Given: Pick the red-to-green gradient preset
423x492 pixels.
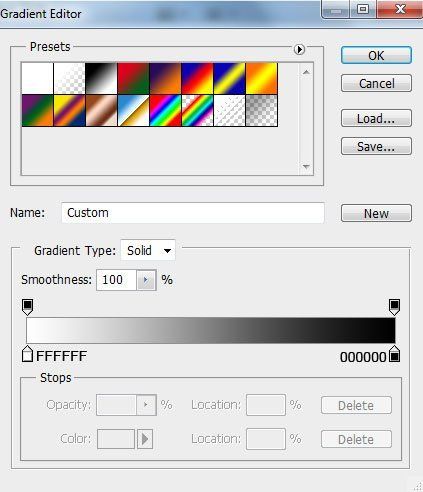Looking at the screenshot, I should [x=133, y=78].
